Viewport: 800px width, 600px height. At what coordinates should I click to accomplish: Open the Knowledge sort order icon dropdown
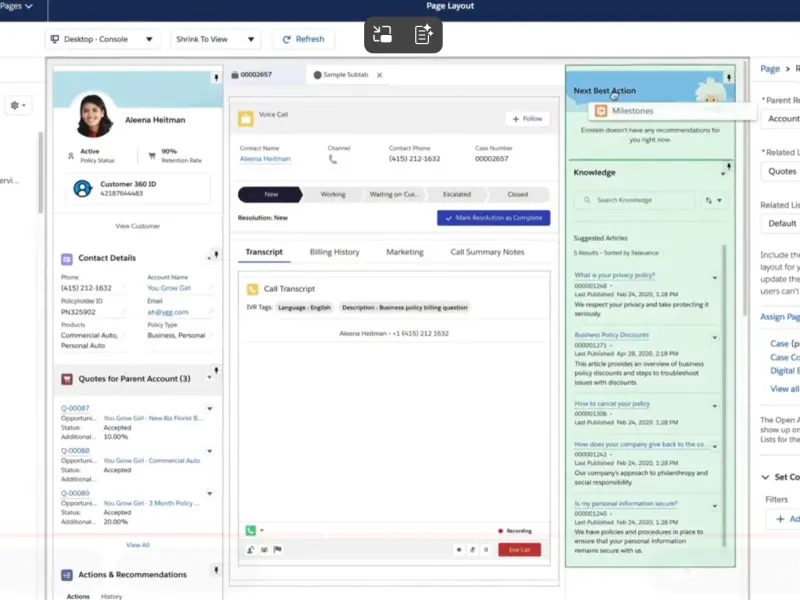point(712,200)
